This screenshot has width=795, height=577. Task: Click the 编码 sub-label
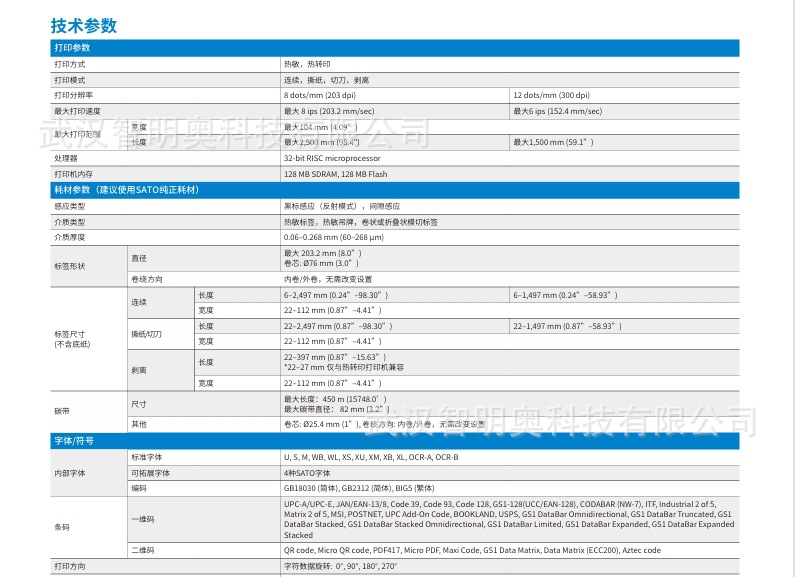139,488
